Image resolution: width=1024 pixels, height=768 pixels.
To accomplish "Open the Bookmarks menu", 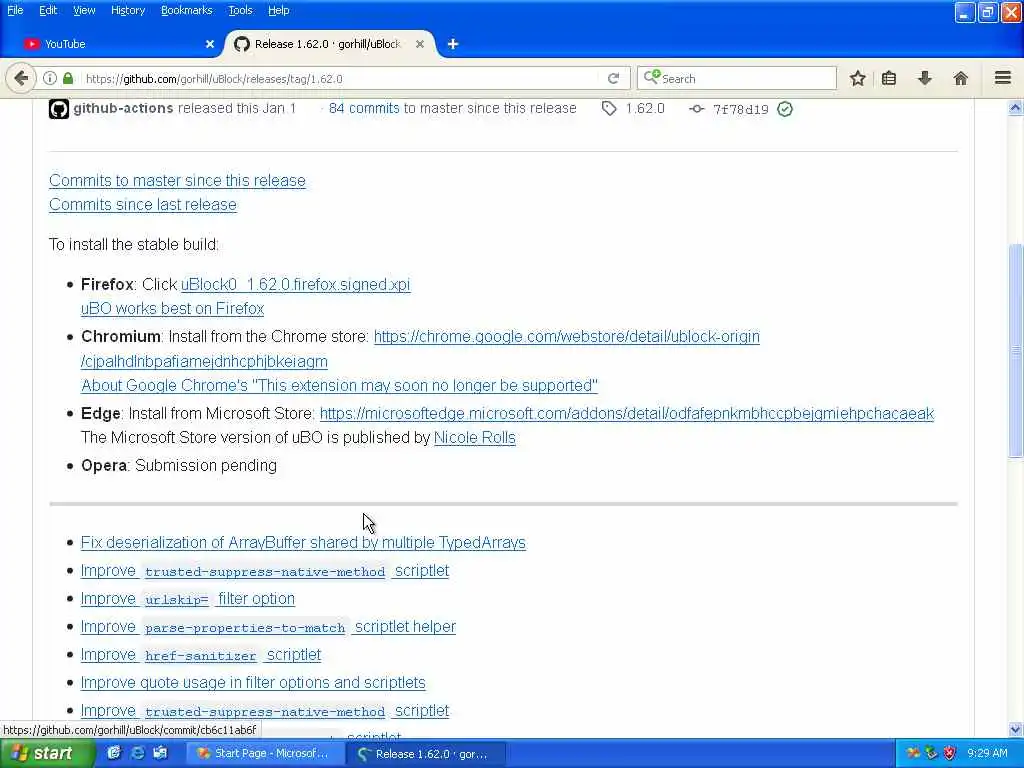I will coord(186,10).
